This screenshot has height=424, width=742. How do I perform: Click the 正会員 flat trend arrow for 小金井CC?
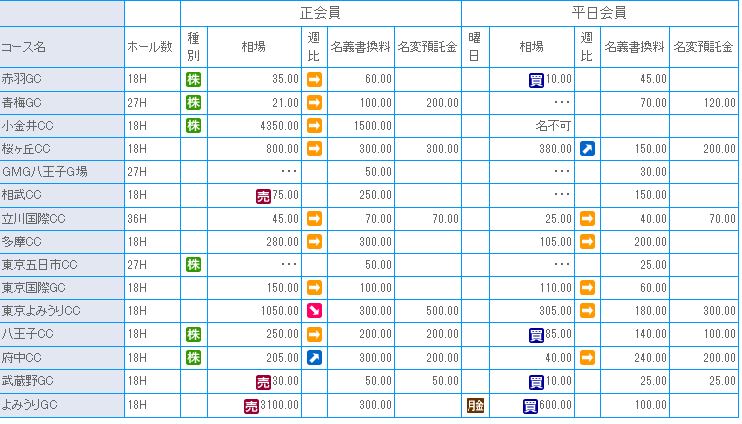click(314, 126)
